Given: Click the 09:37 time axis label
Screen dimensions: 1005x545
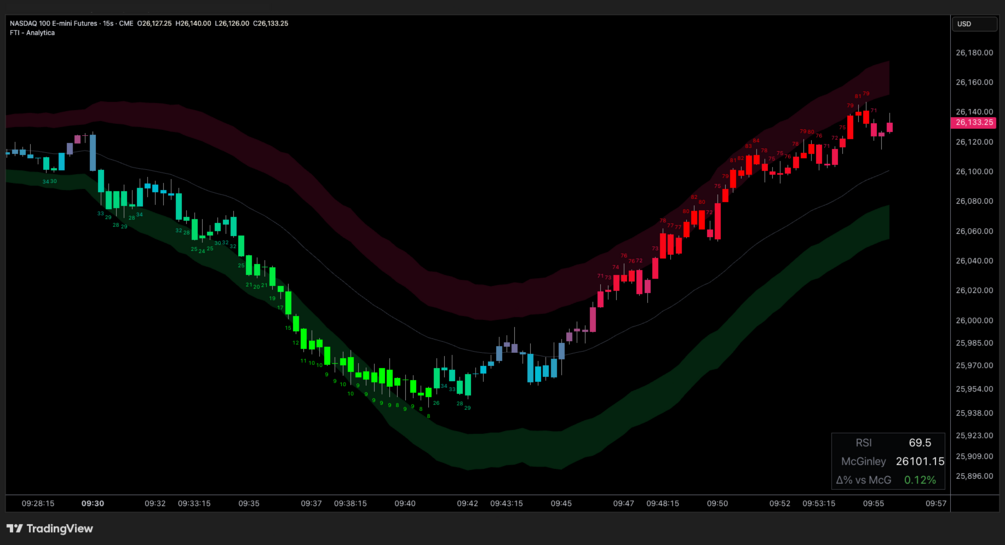Looking at the screenshot, I should tap(311, 503).
